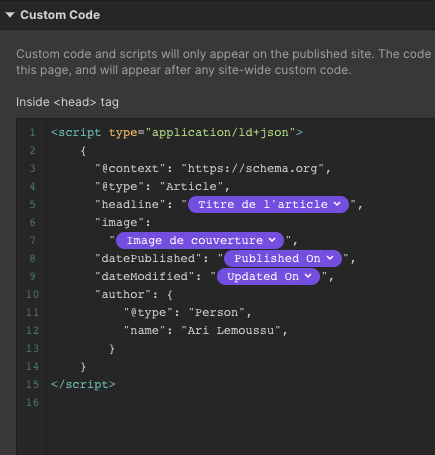Collapse the Custom Code section triangle
435x455 pixels.
10,15
